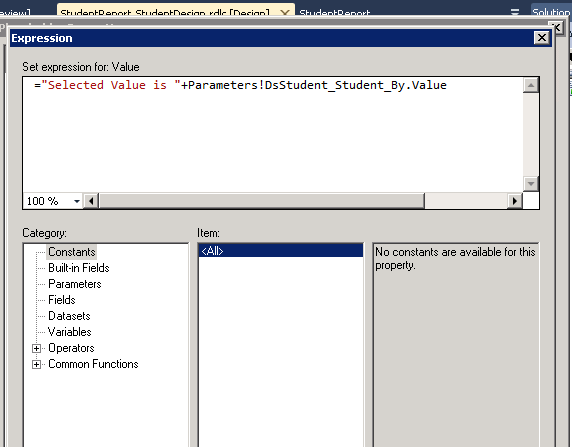Click the "Selected Value is" string in expression

111,85
